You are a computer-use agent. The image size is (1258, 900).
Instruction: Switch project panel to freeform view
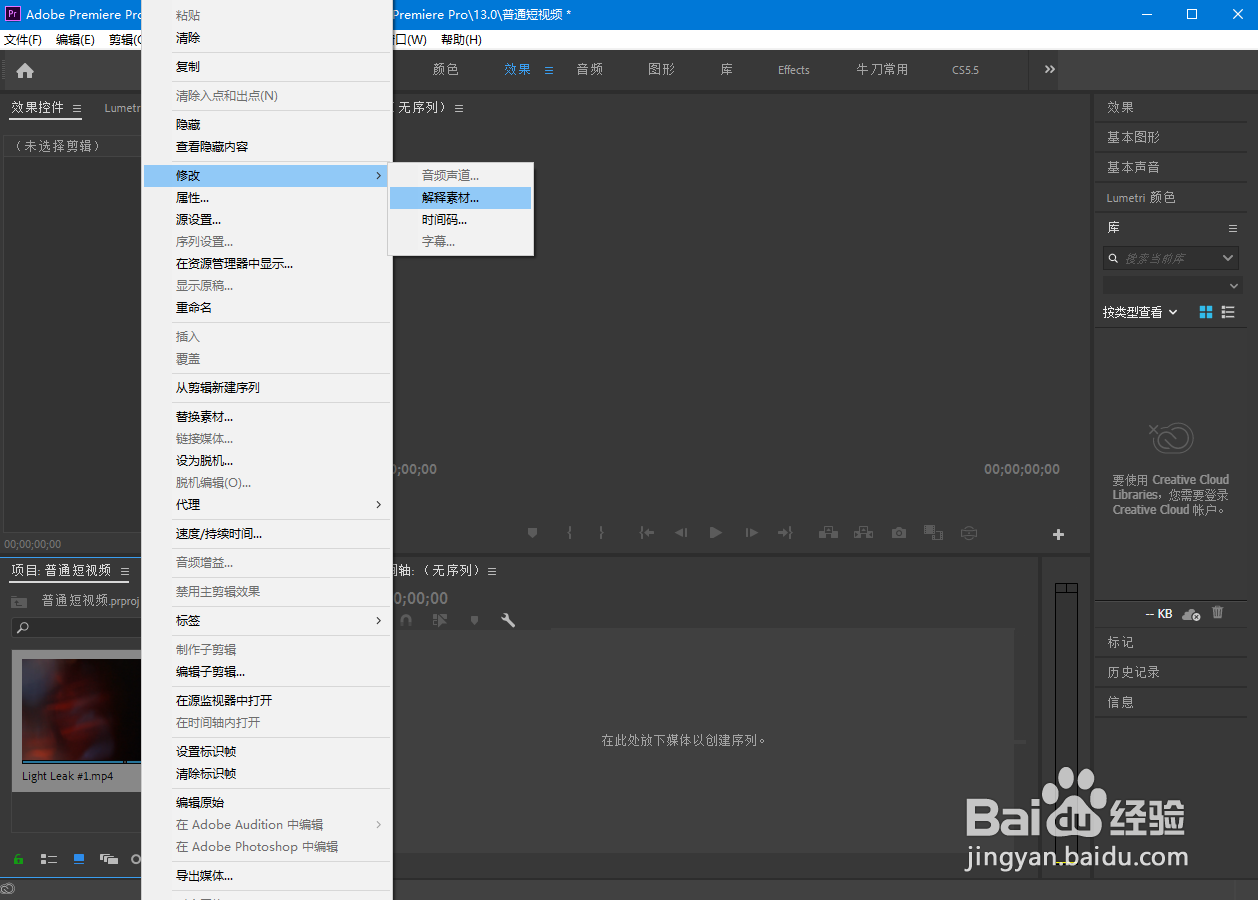coord(109,859)
